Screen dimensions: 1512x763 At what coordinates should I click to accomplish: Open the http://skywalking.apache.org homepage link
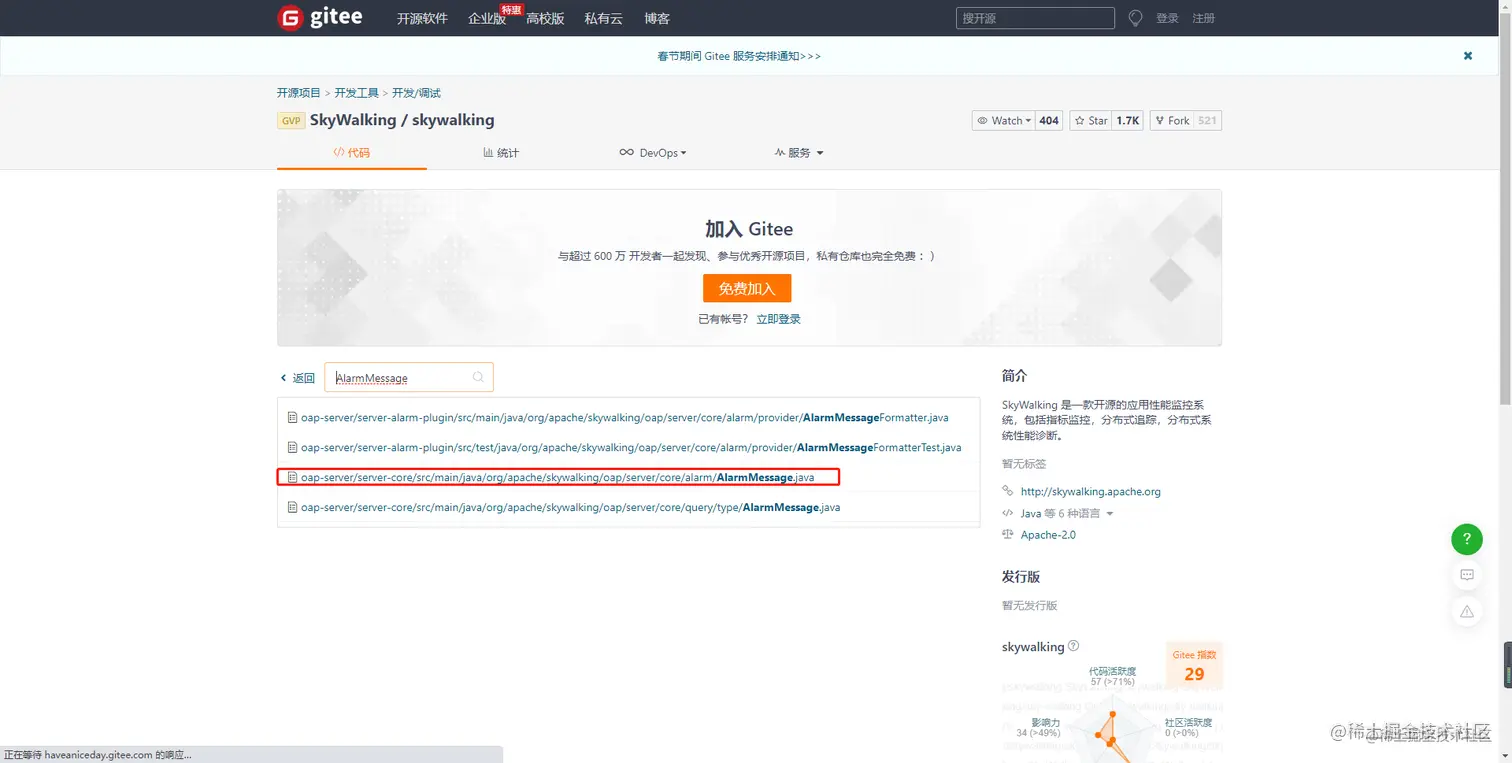[1090, 492]
